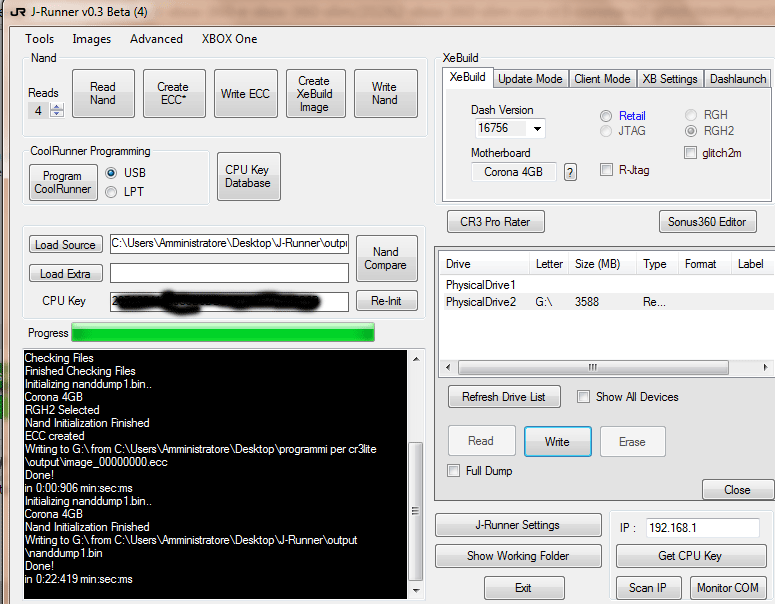Switch to the XeBuild tab

pyautogui.click(x=468, y=78)
